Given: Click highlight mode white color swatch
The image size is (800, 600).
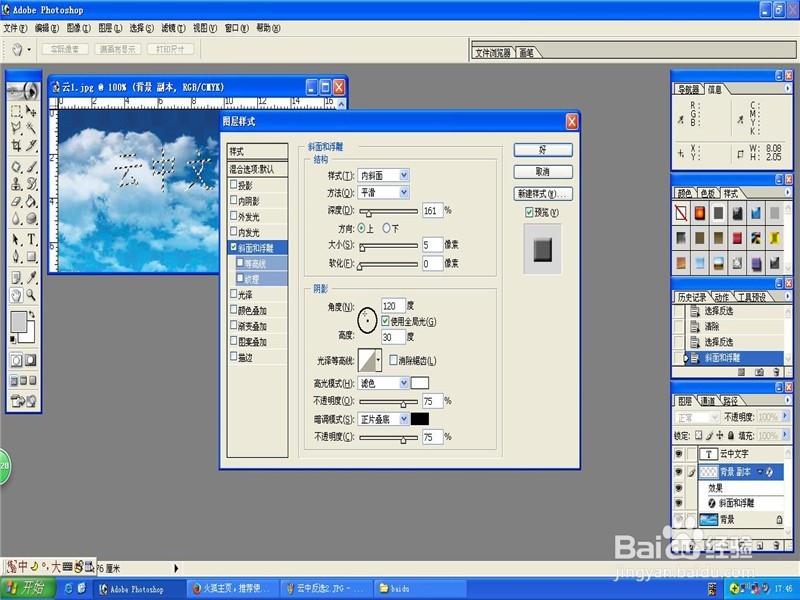Looking at the screenshot, I should 420,383.
